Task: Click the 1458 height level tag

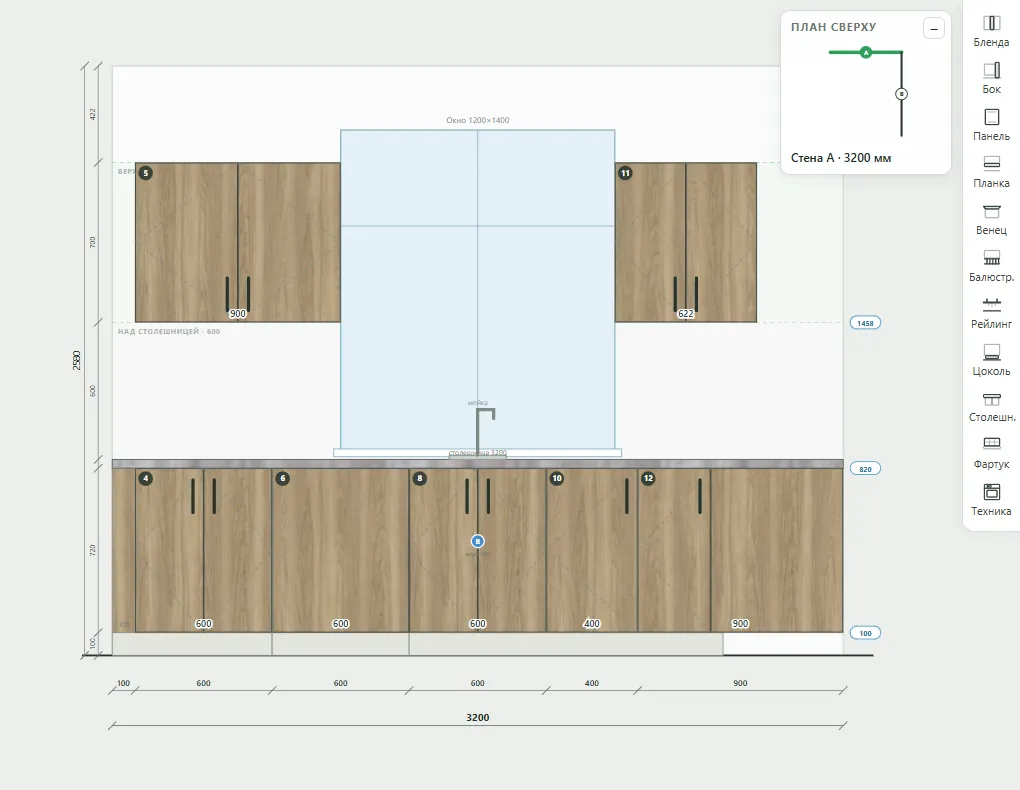Action: click(865, 323)
